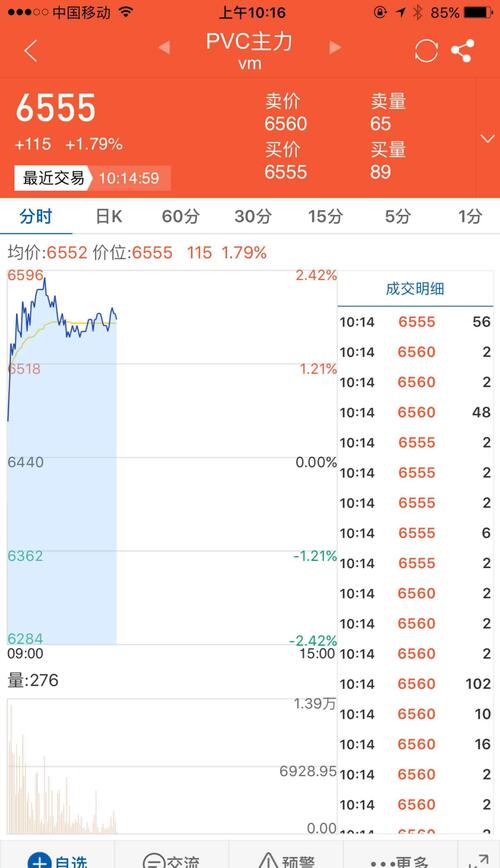The width and height of the screenshot is (500, 868).
Task: Switch to 5分 chart tab
Action: point(398,216)
